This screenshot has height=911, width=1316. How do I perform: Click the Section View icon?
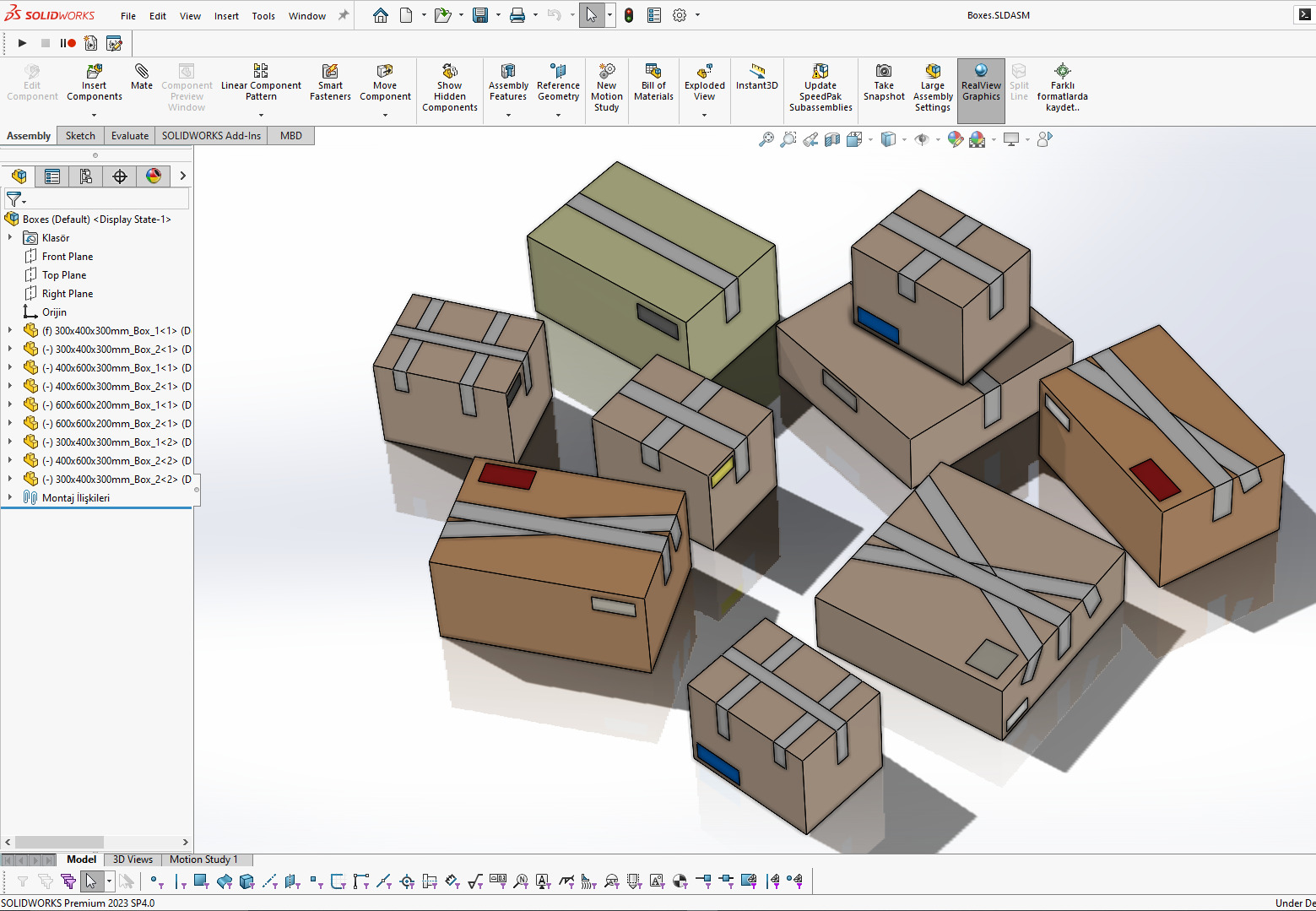coord(832,139)
